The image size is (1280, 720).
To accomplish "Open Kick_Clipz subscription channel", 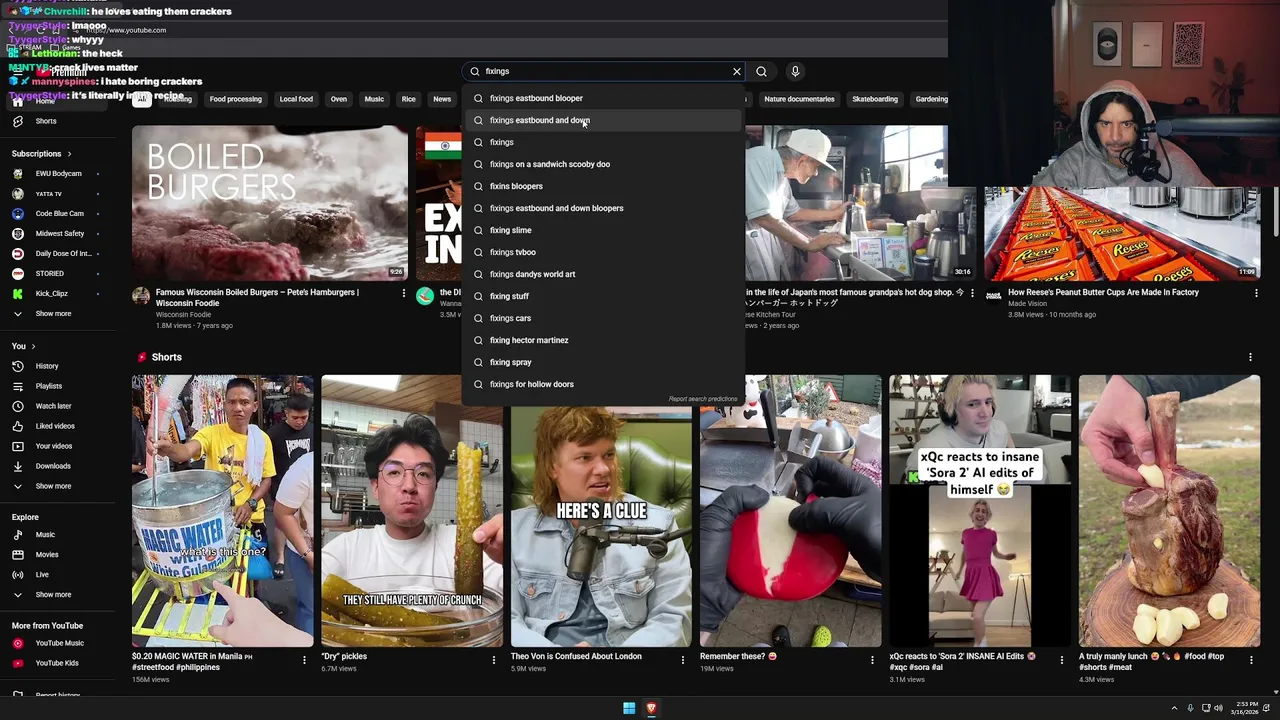I will pos(52,294).
